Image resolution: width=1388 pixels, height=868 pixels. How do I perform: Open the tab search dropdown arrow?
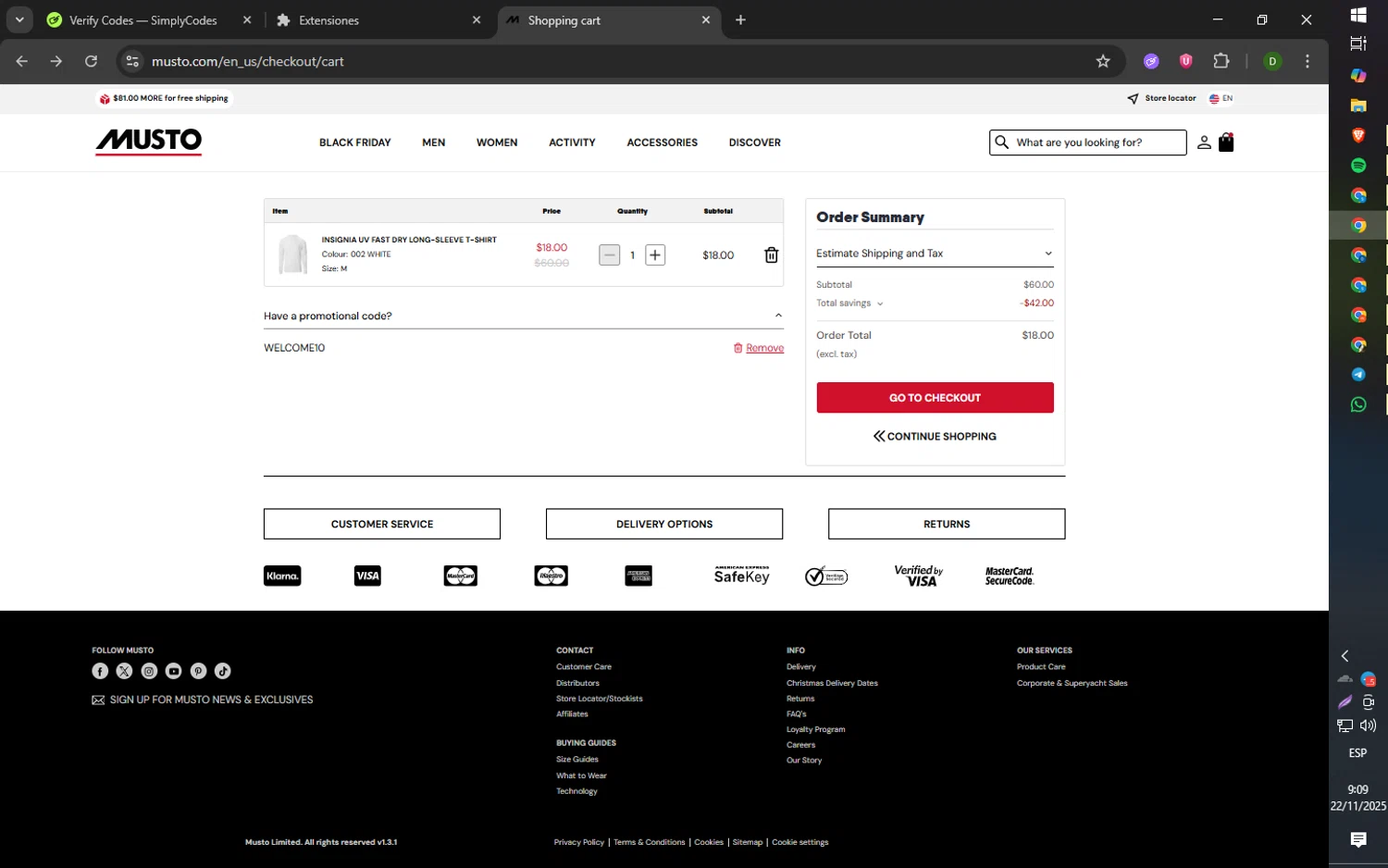point(19,19)
